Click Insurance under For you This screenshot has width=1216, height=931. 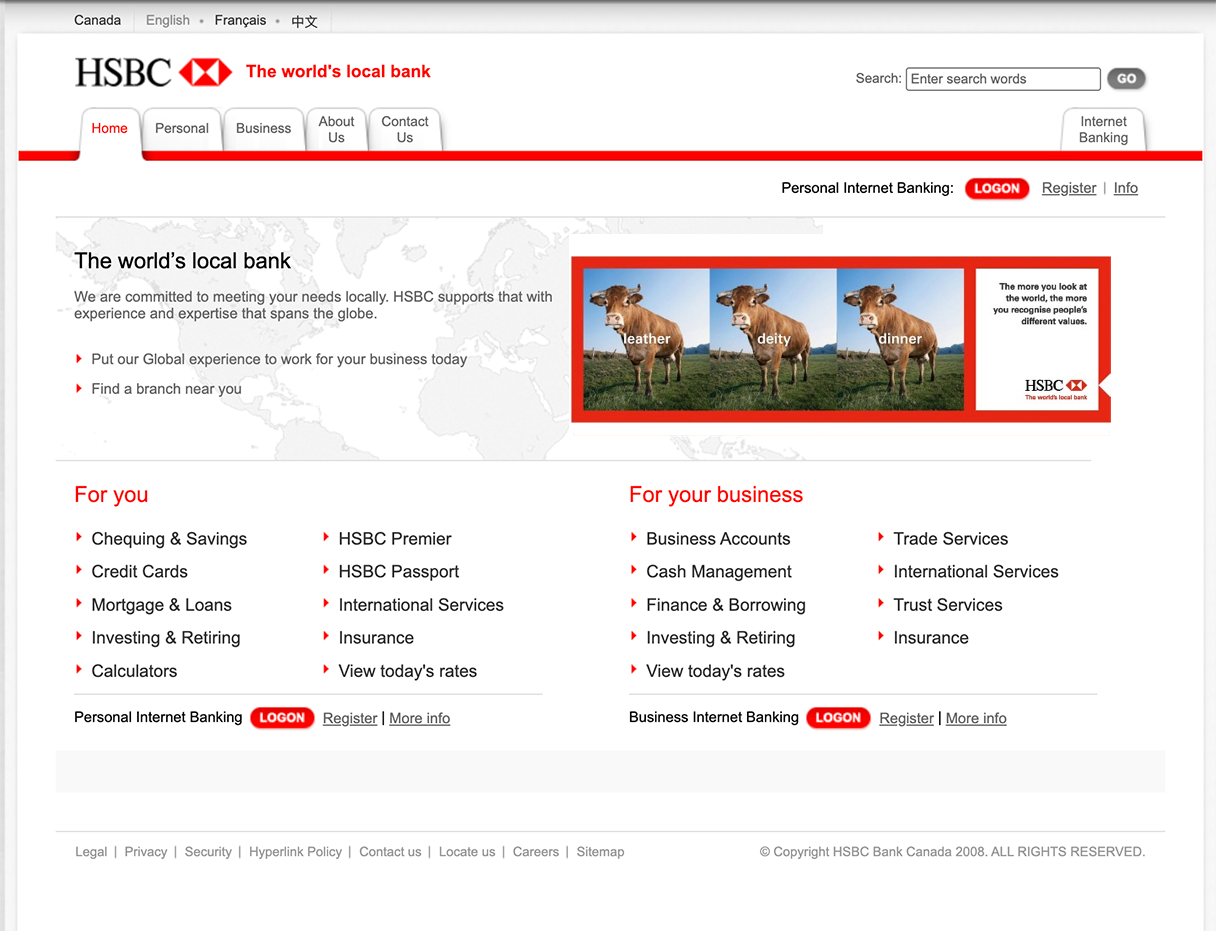tap(376, 638)
